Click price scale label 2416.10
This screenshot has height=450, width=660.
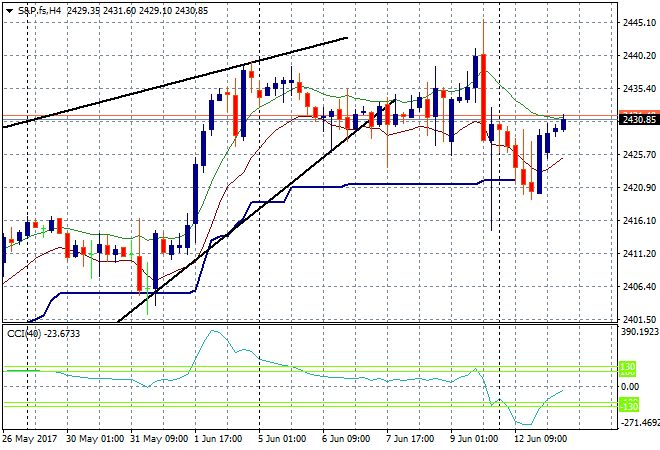639,221
